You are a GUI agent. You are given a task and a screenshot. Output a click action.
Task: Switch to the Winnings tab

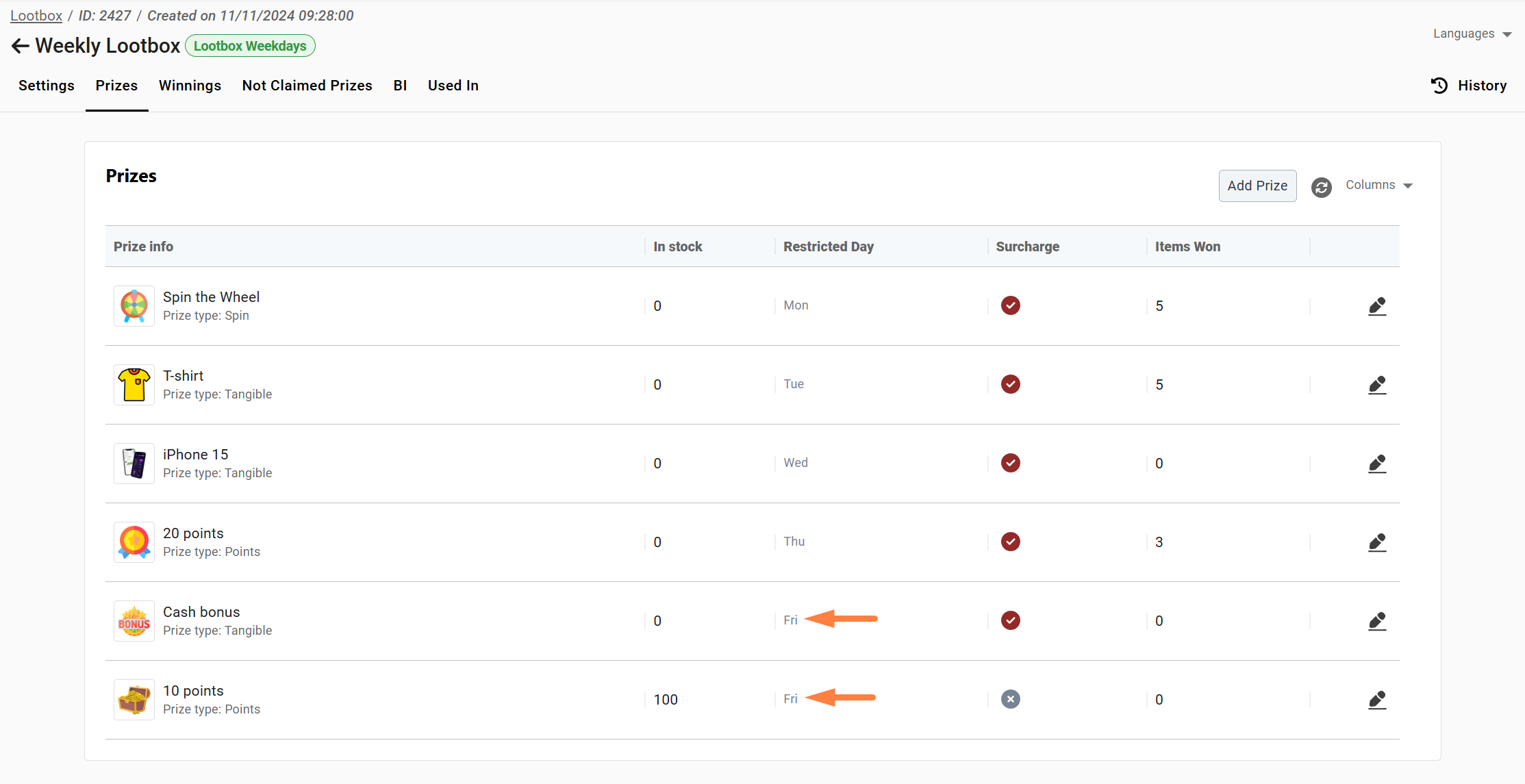coord(190,86)
